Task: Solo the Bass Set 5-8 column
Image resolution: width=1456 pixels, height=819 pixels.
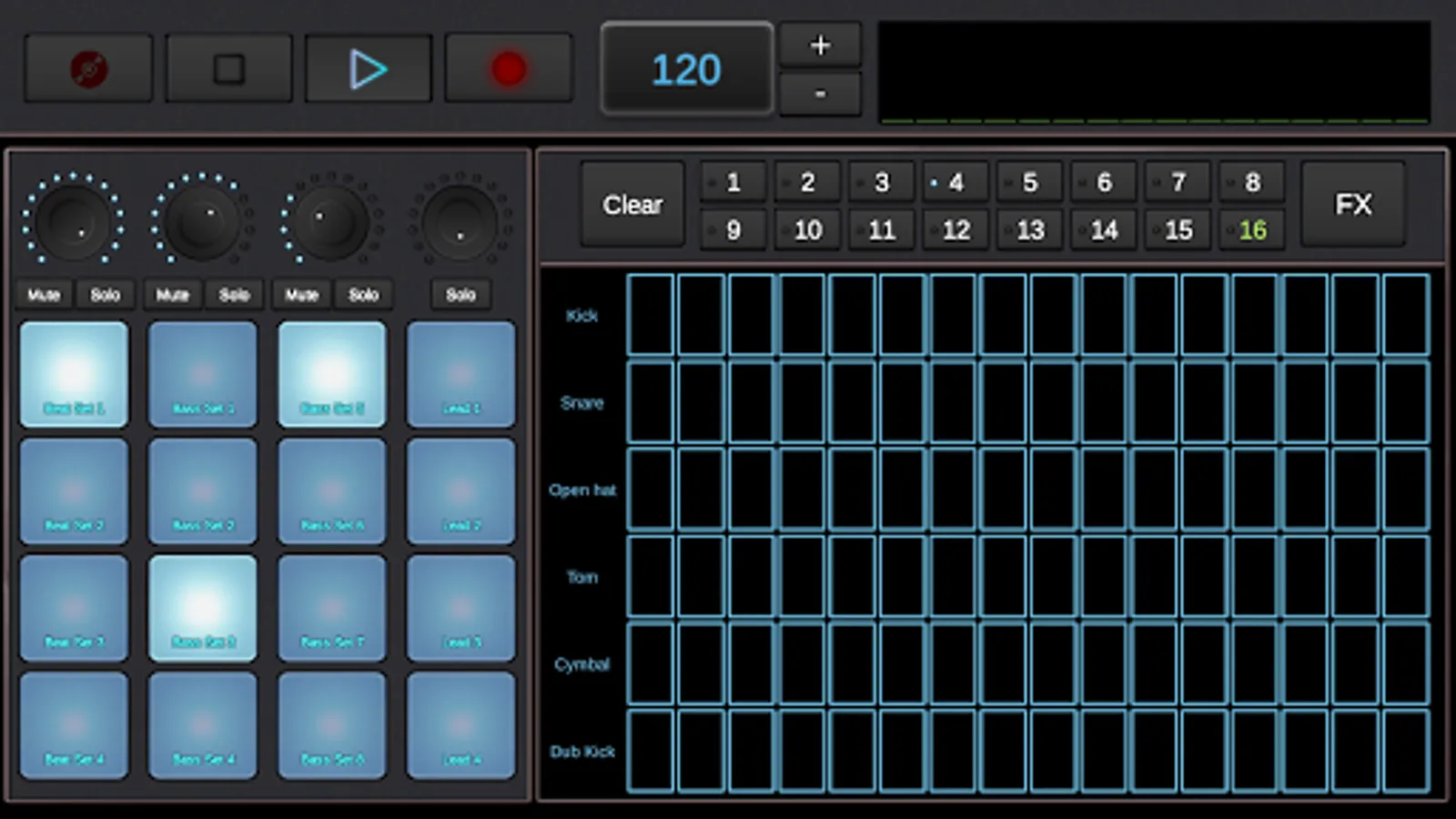Action: click(363, 294)
